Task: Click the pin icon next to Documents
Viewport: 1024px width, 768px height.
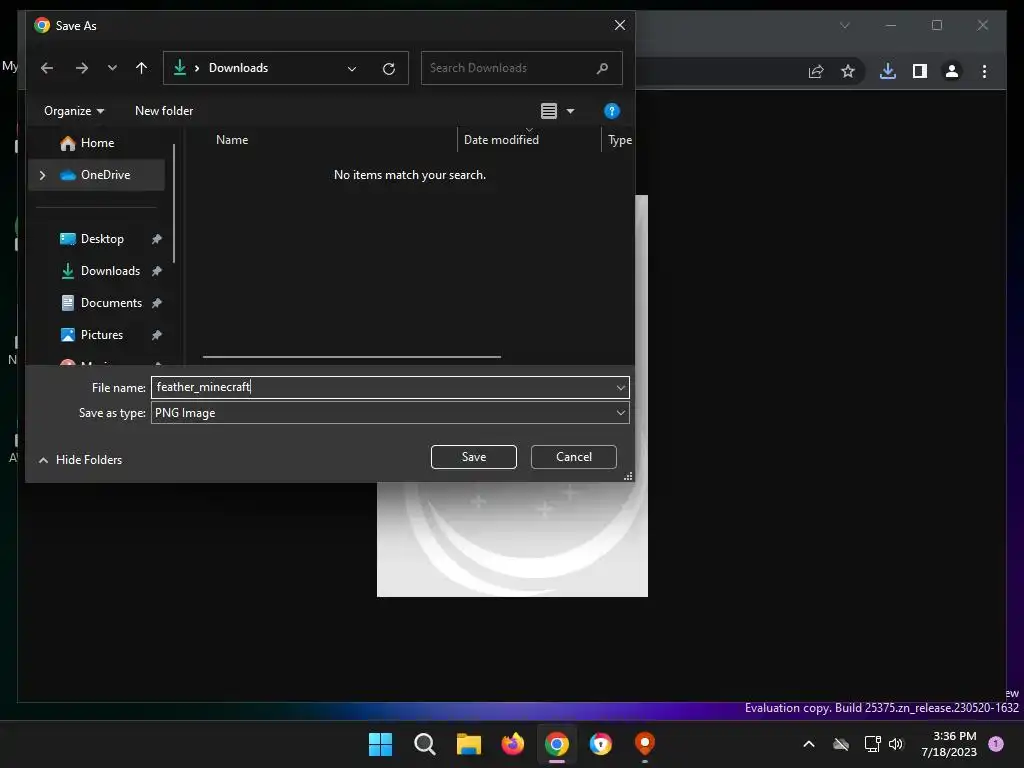Action: point(157,303)
